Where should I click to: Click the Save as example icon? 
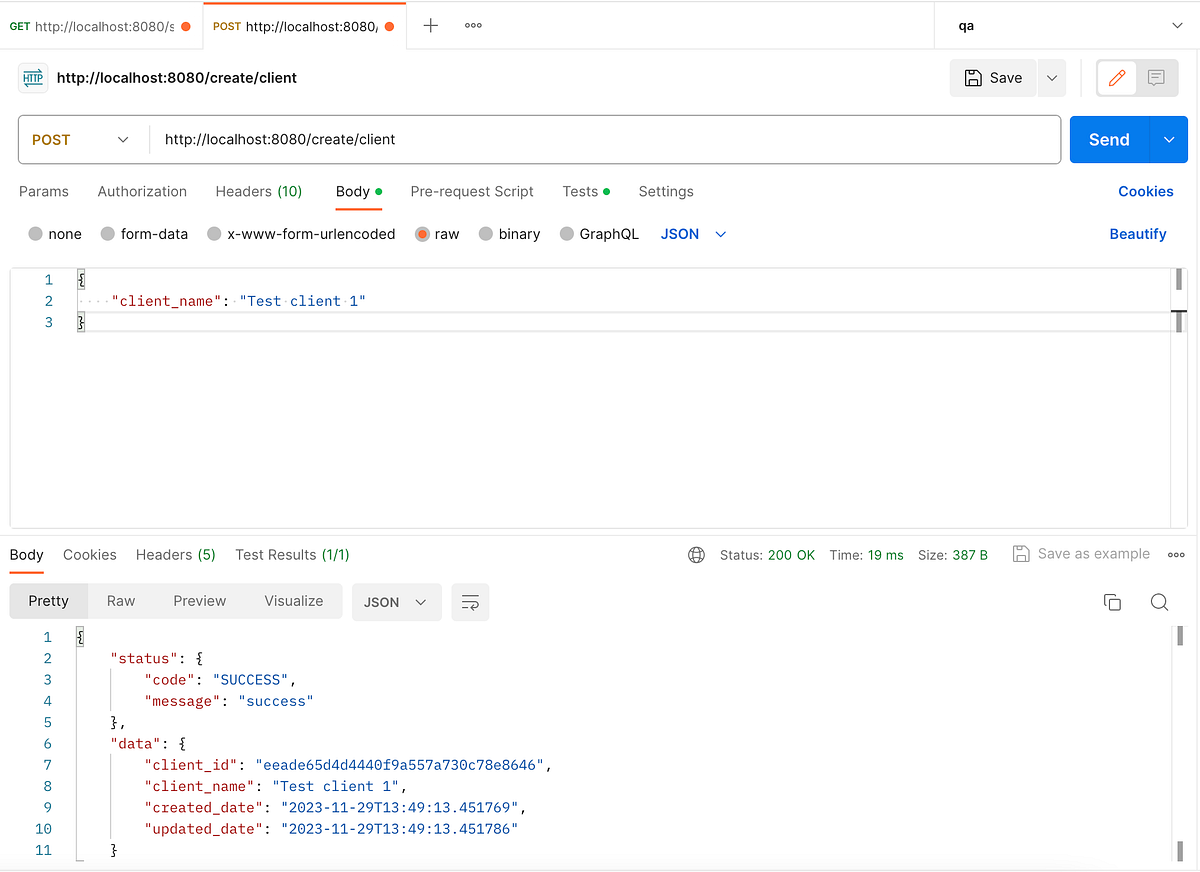coord(1021,553)
